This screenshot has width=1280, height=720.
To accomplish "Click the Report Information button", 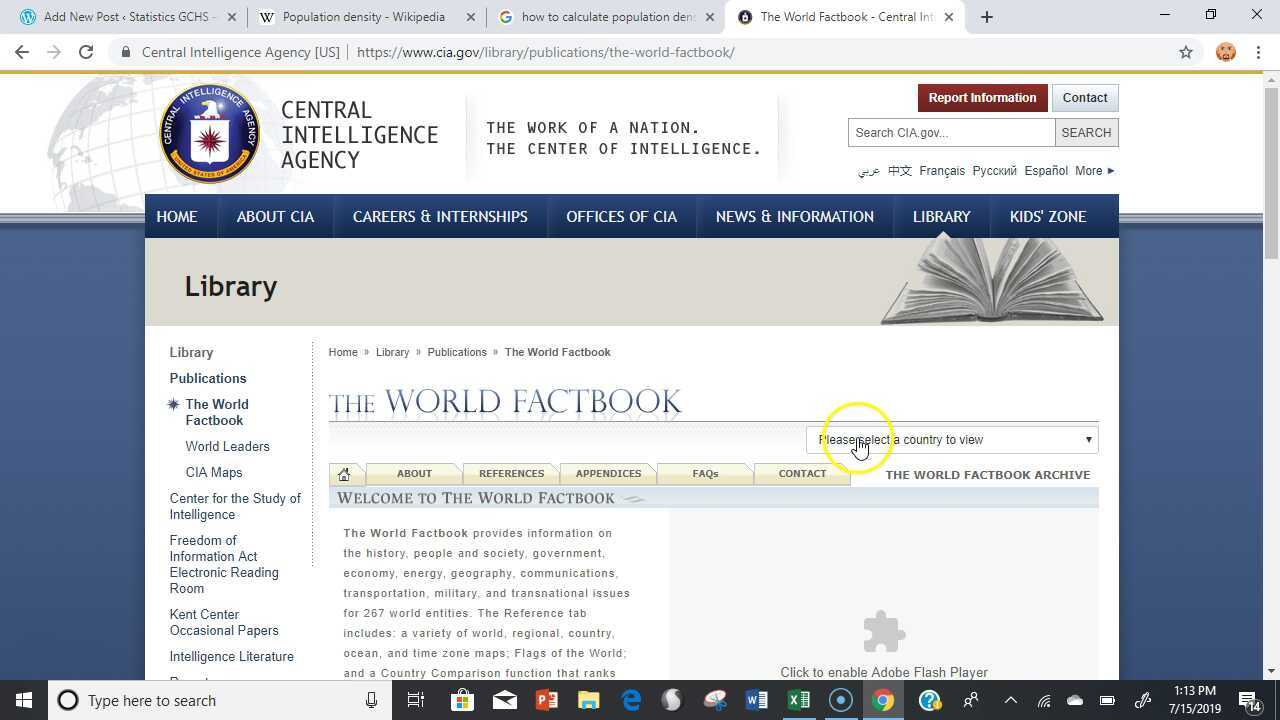I will 981,98.
